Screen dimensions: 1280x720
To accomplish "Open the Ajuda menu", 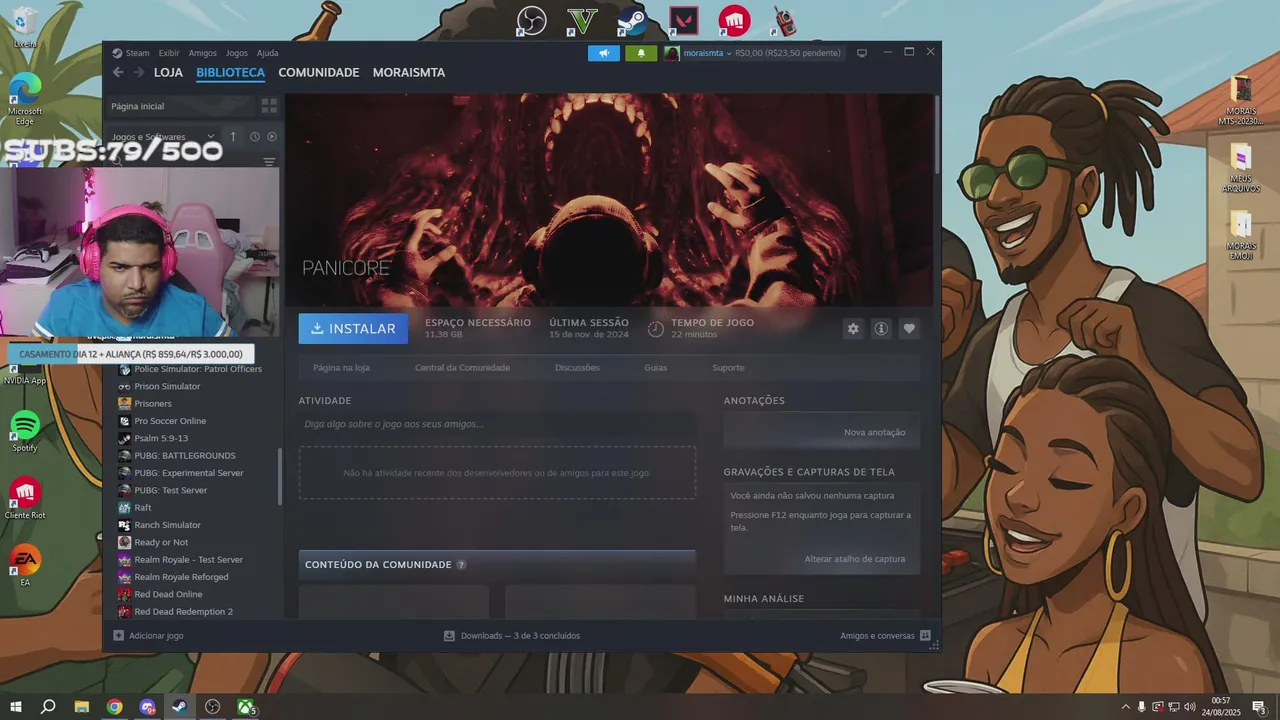I will pos(268,53).
